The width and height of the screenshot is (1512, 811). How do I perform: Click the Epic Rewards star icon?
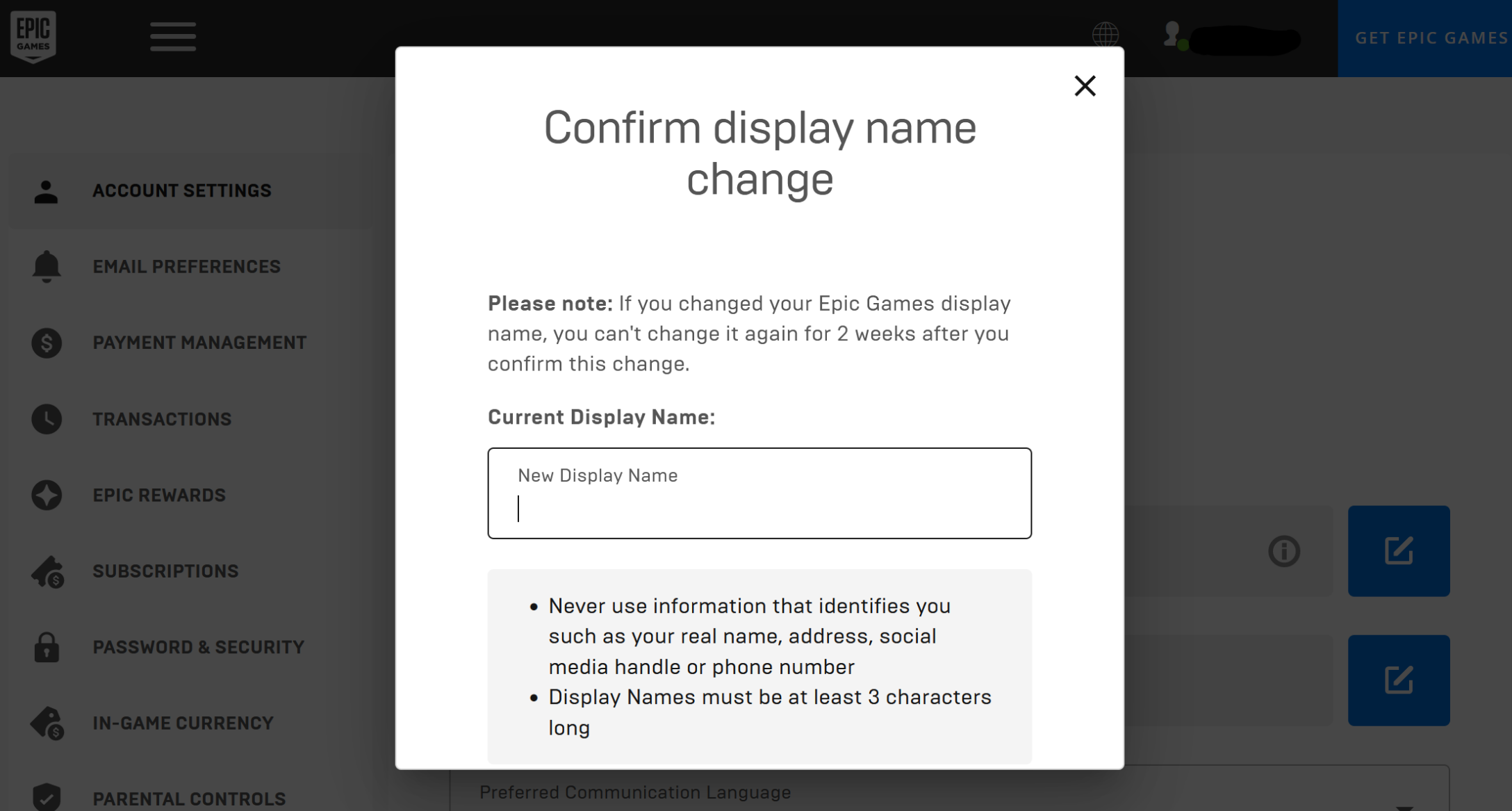click(x=46, y=494)
